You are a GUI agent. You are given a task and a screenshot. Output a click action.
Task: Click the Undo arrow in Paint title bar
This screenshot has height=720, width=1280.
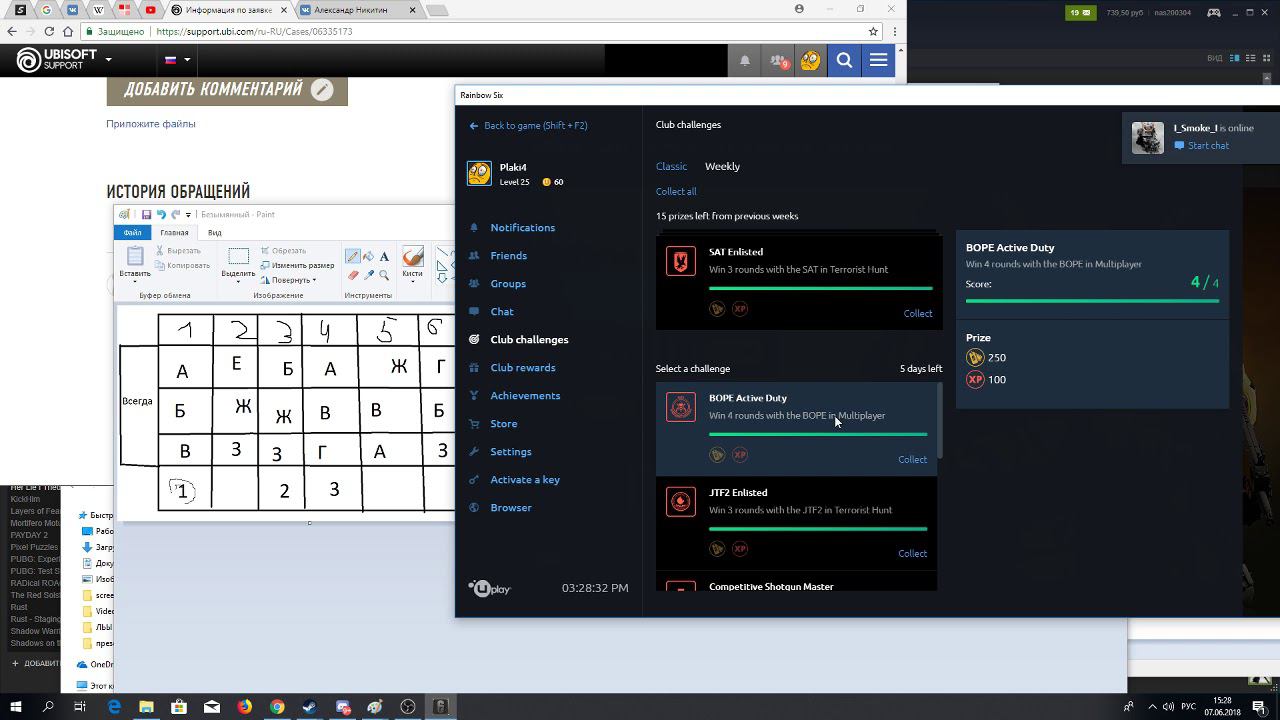point(160,214)
